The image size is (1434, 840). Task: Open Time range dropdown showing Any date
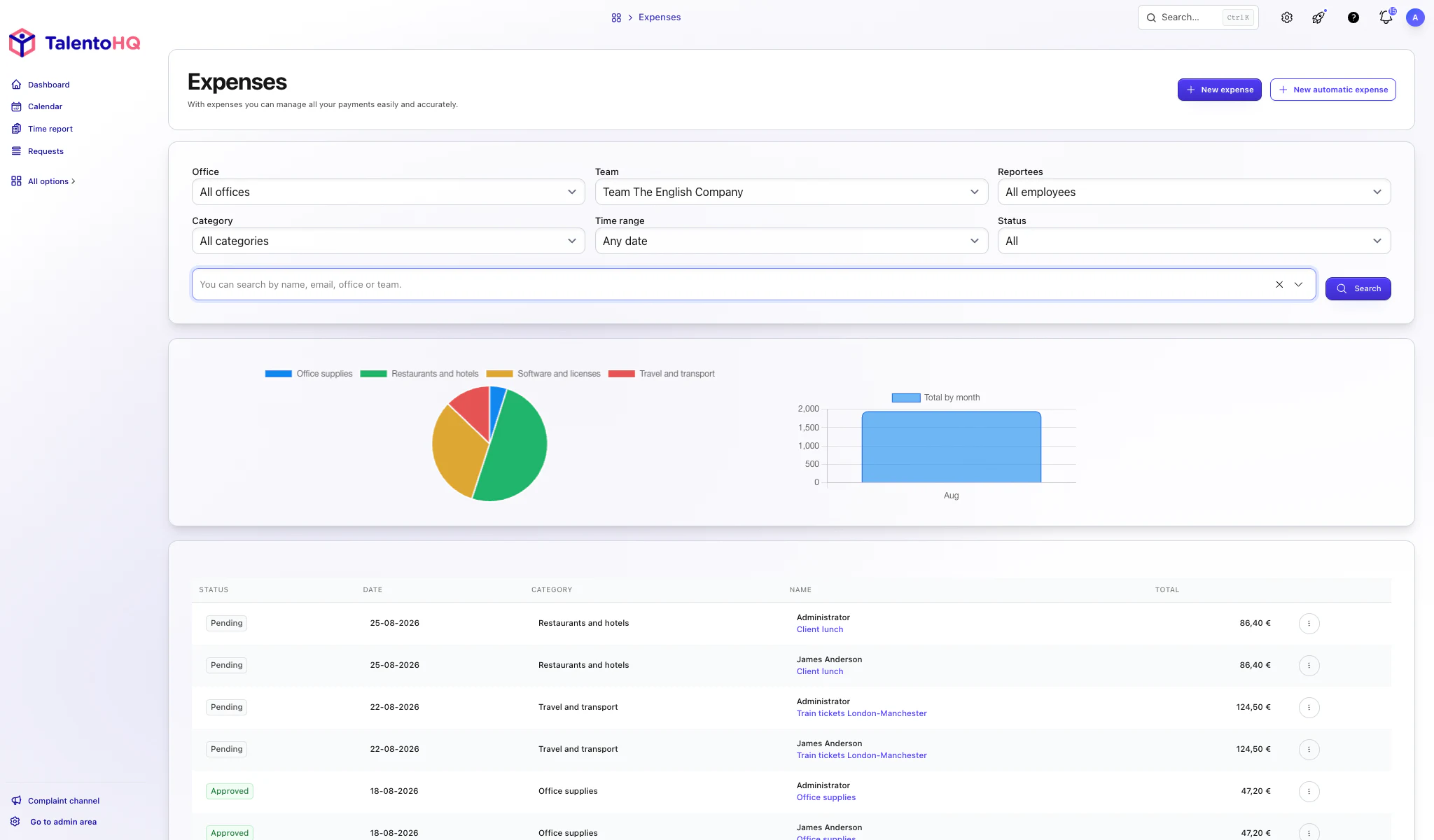click(x=791, y=241)
